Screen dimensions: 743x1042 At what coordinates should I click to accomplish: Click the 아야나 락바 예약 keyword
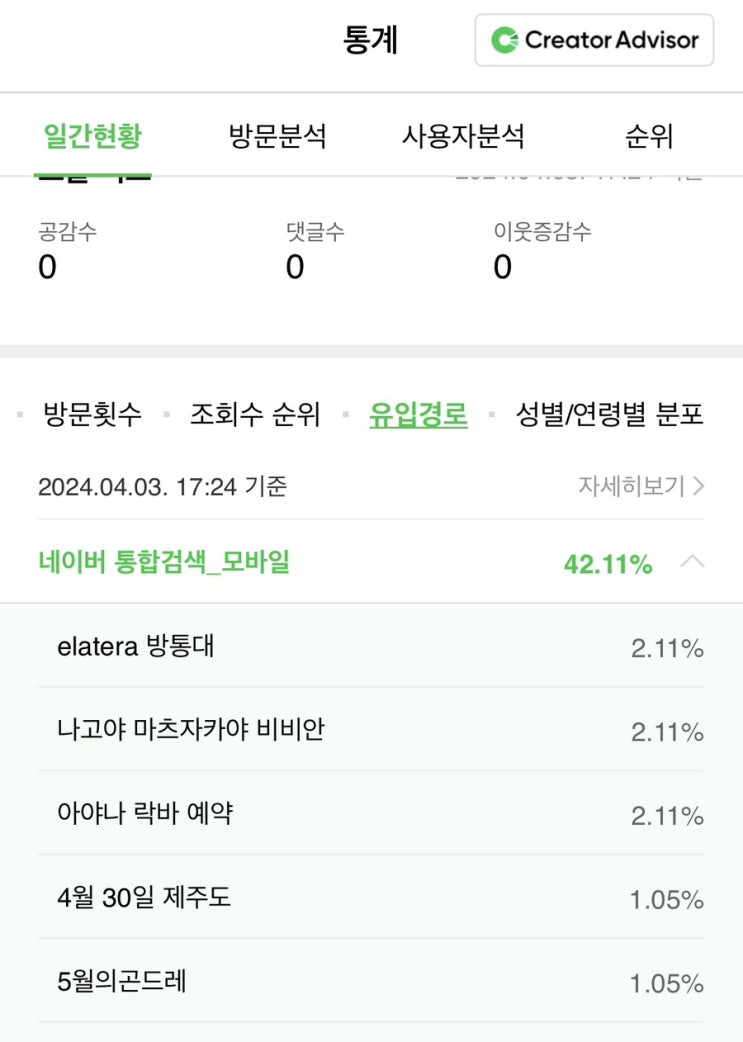point(145,814)
